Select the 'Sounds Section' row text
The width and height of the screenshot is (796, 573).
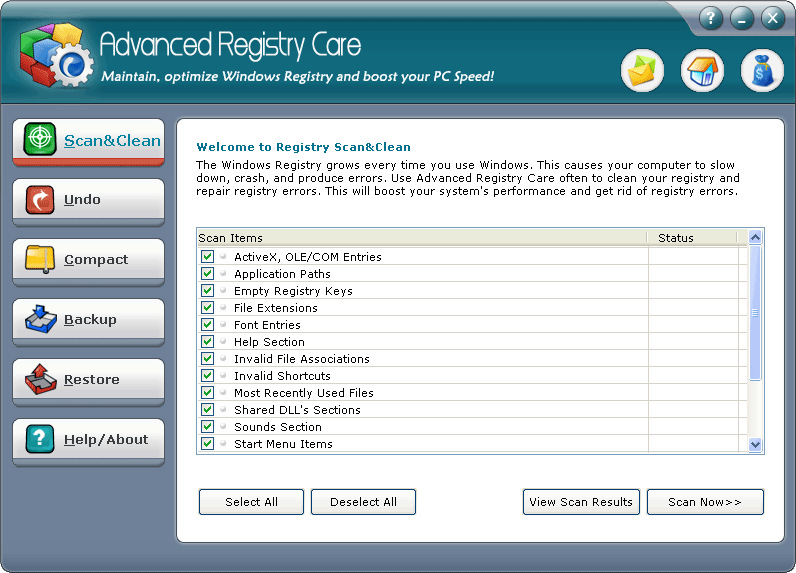pos(278,427)
